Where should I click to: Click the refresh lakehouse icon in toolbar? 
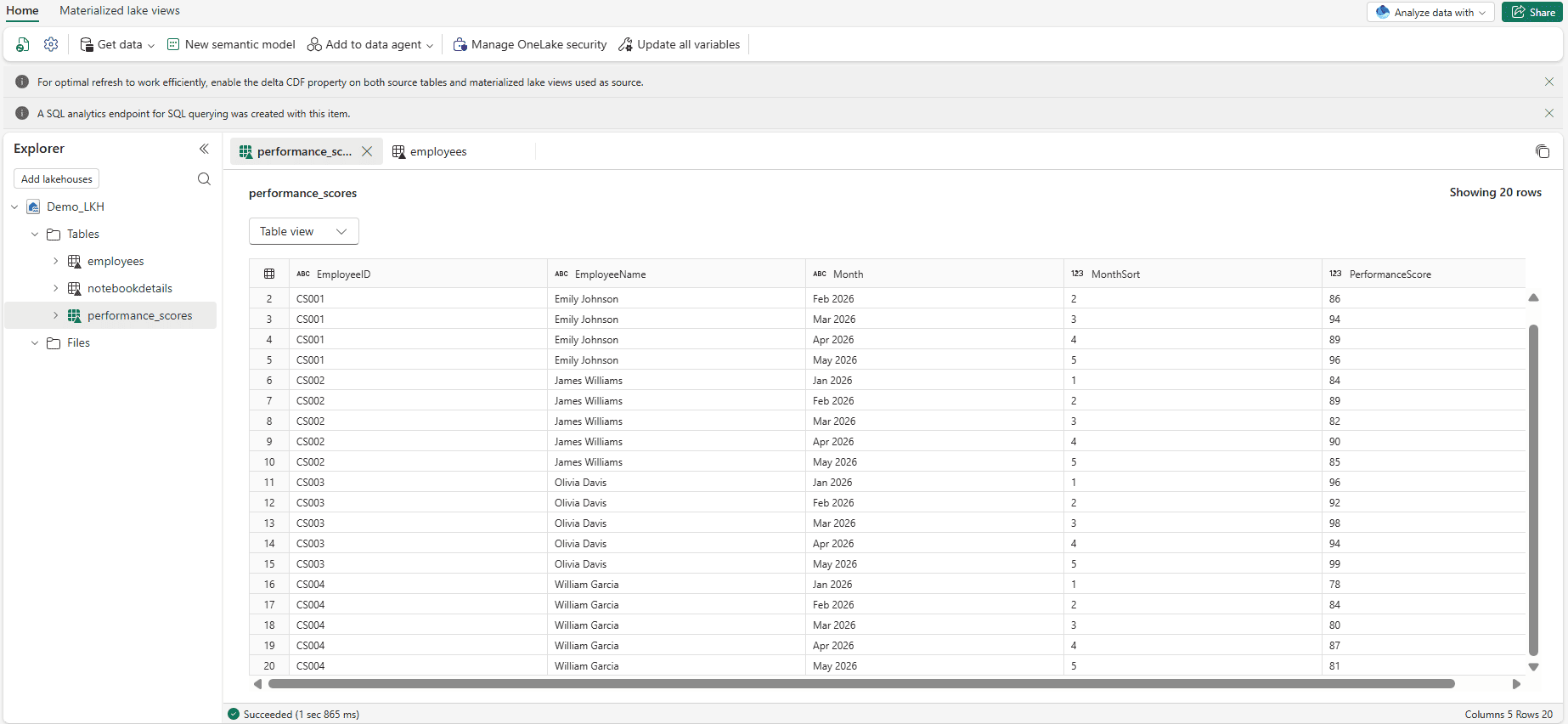[x=23, y=44]
